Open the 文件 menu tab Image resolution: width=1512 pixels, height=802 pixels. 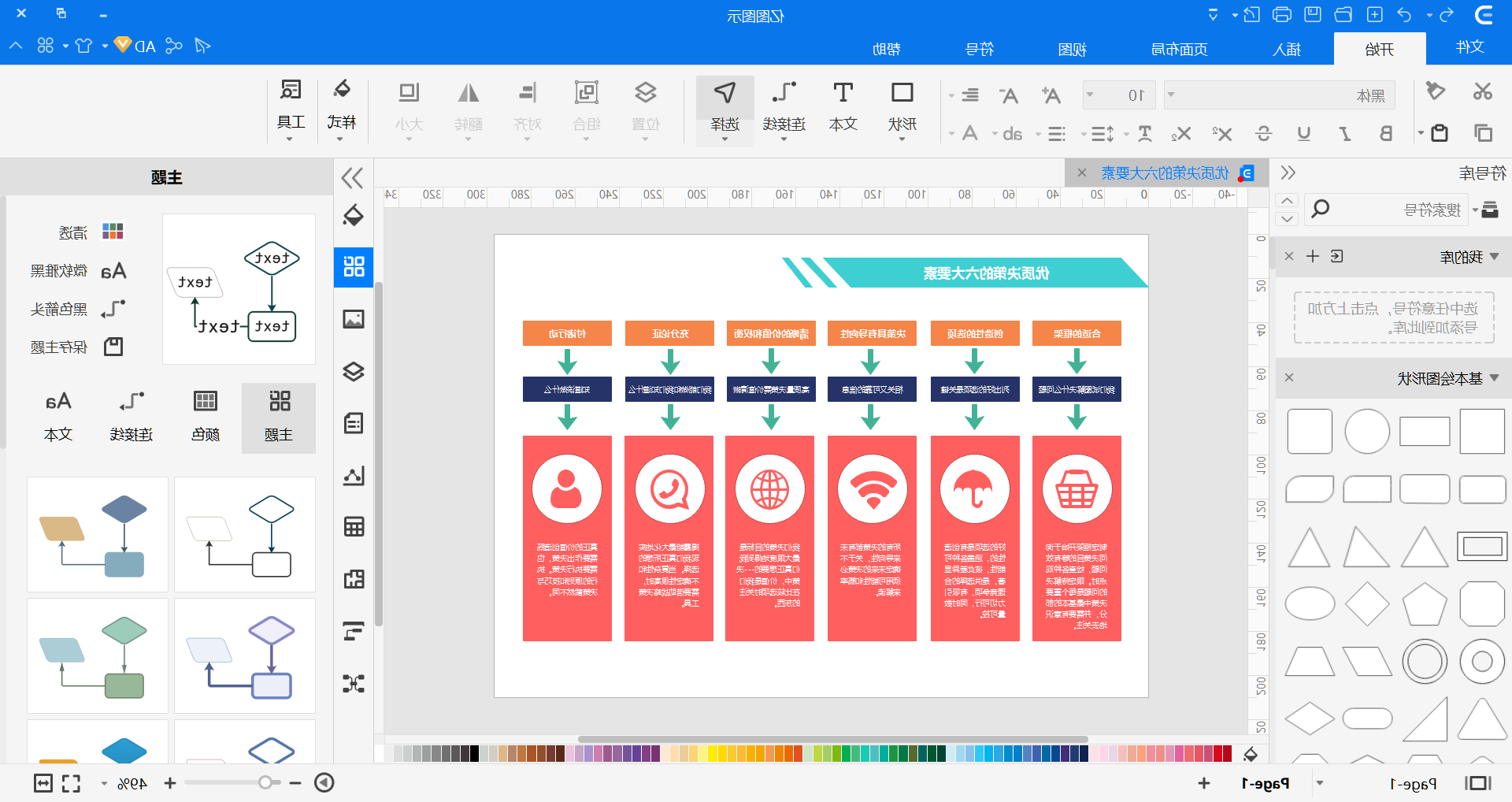click(x=1469, y=48)
